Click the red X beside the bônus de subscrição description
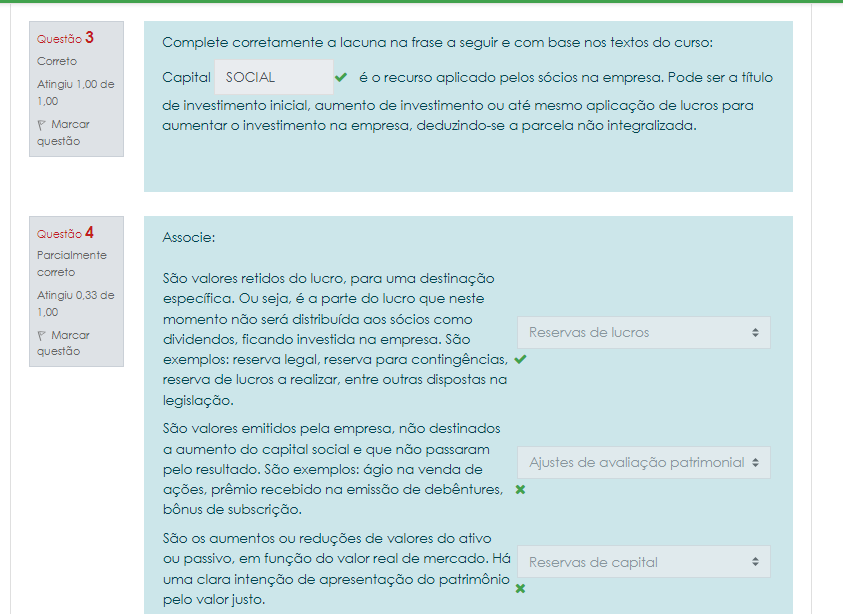843x614 pixels. [520, 490]
